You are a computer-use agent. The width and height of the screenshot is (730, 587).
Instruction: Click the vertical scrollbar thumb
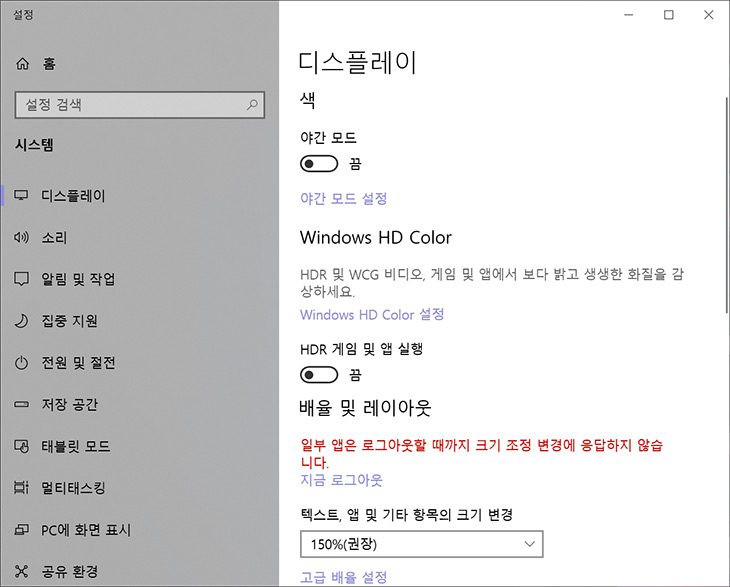[x=726, y=205]
